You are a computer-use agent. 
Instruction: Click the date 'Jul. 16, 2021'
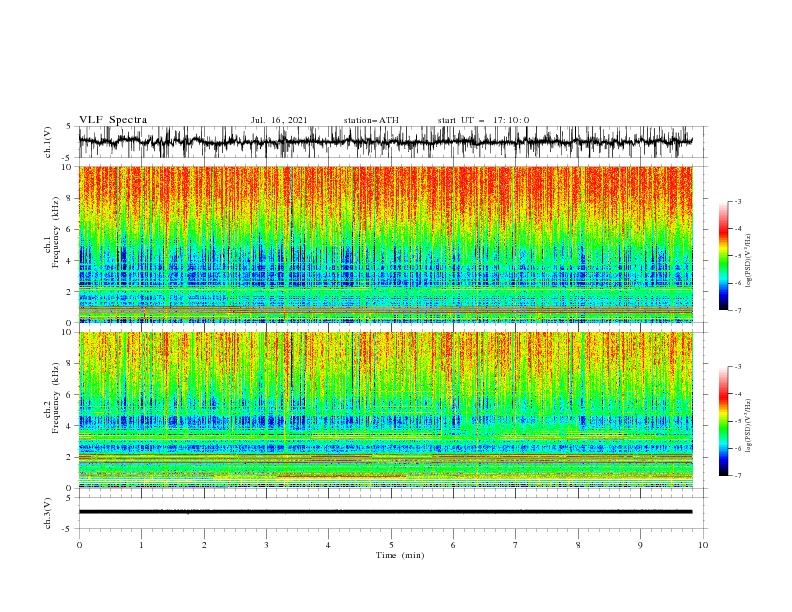coord(279,120)
